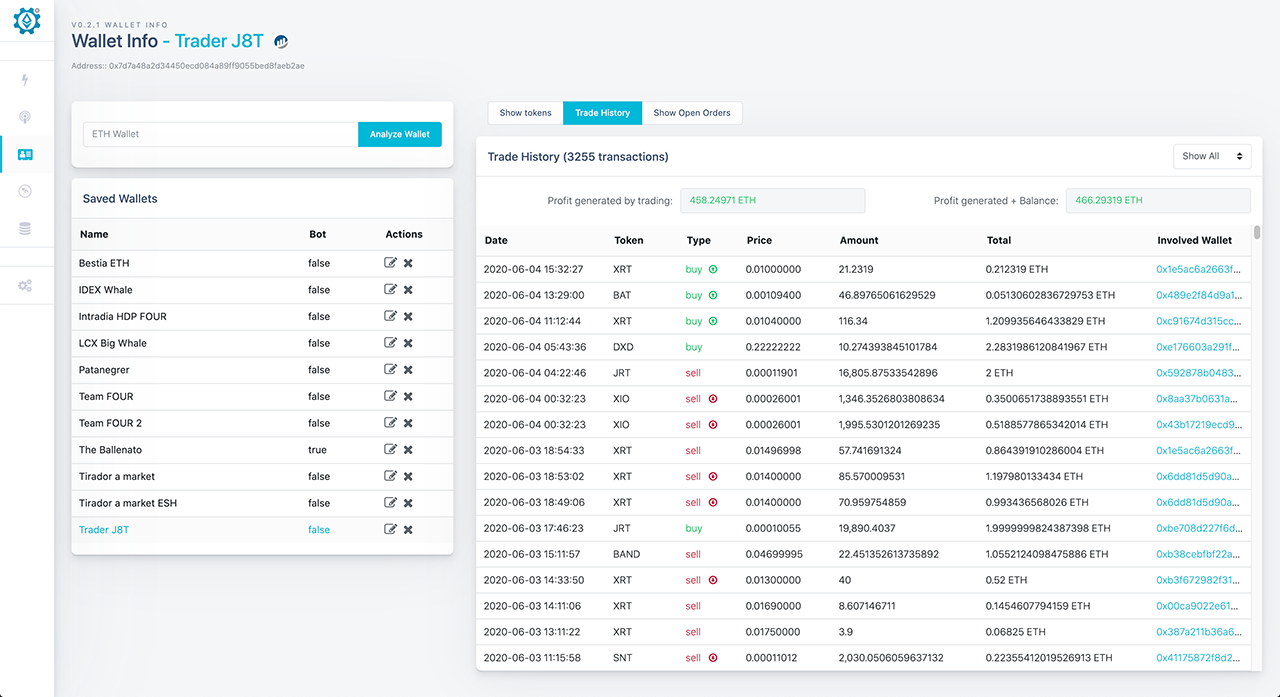This screenshot has height=697, width=1280.
Task: Click the trade history table scrollbar
Action: click(1257, 233)
